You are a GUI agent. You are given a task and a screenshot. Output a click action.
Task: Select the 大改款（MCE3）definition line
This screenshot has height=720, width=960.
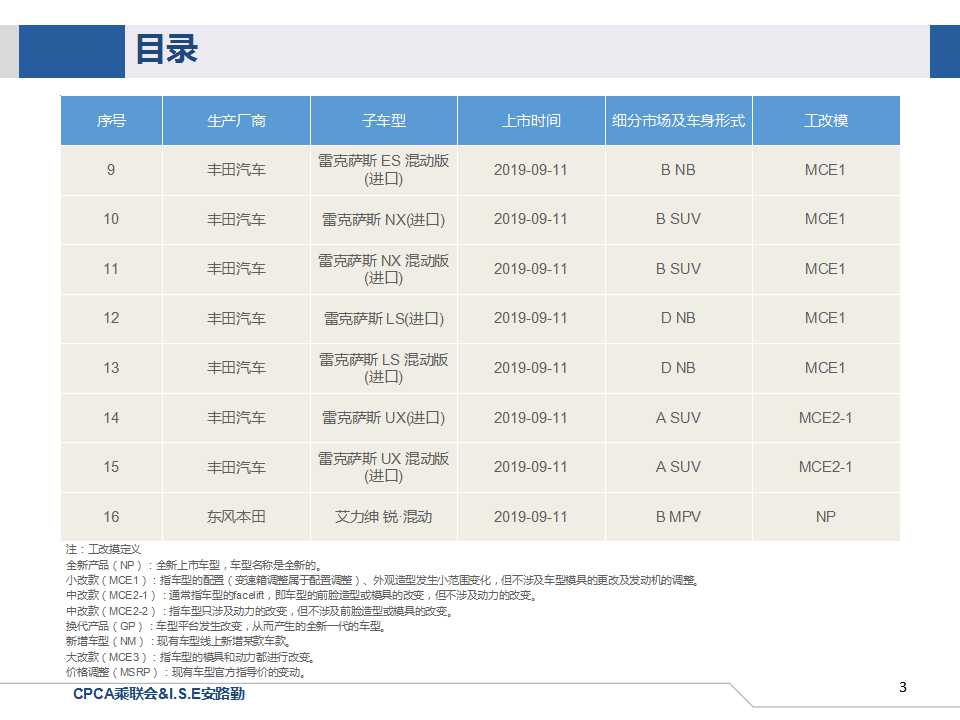pyautogui.click(x=191, y=657)
